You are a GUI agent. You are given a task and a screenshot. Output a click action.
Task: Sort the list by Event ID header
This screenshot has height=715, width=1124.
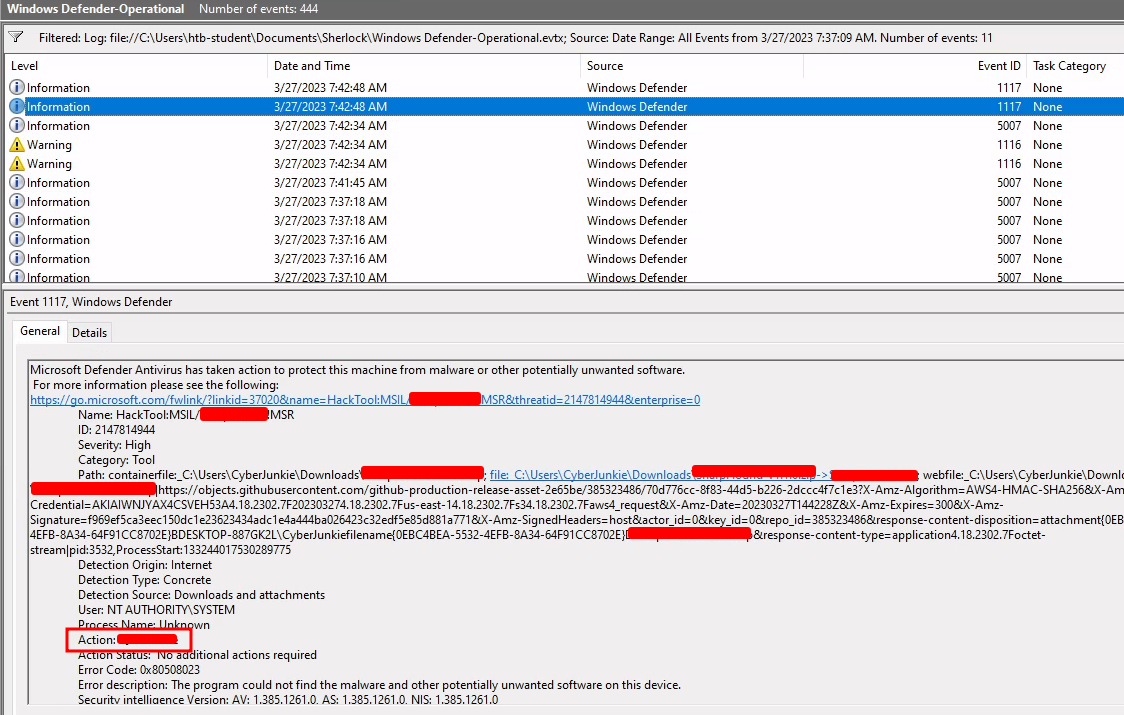pos(999,66)
